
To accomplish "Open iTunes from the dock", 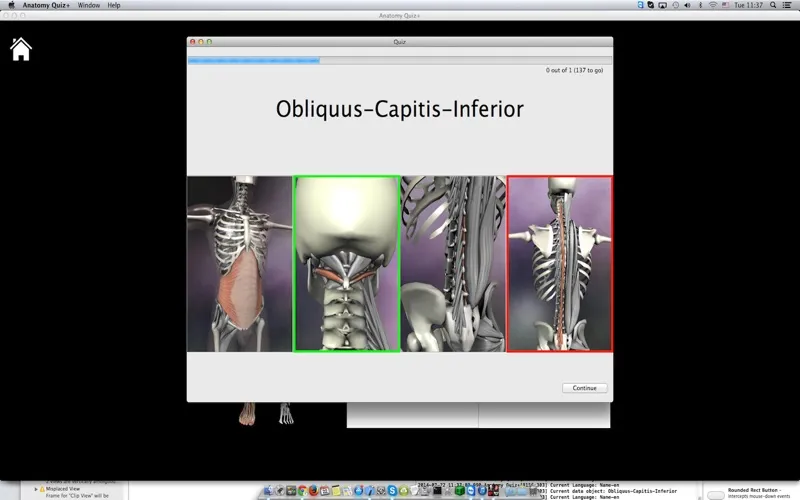I will pyautogui.click(x=482, y=491).
